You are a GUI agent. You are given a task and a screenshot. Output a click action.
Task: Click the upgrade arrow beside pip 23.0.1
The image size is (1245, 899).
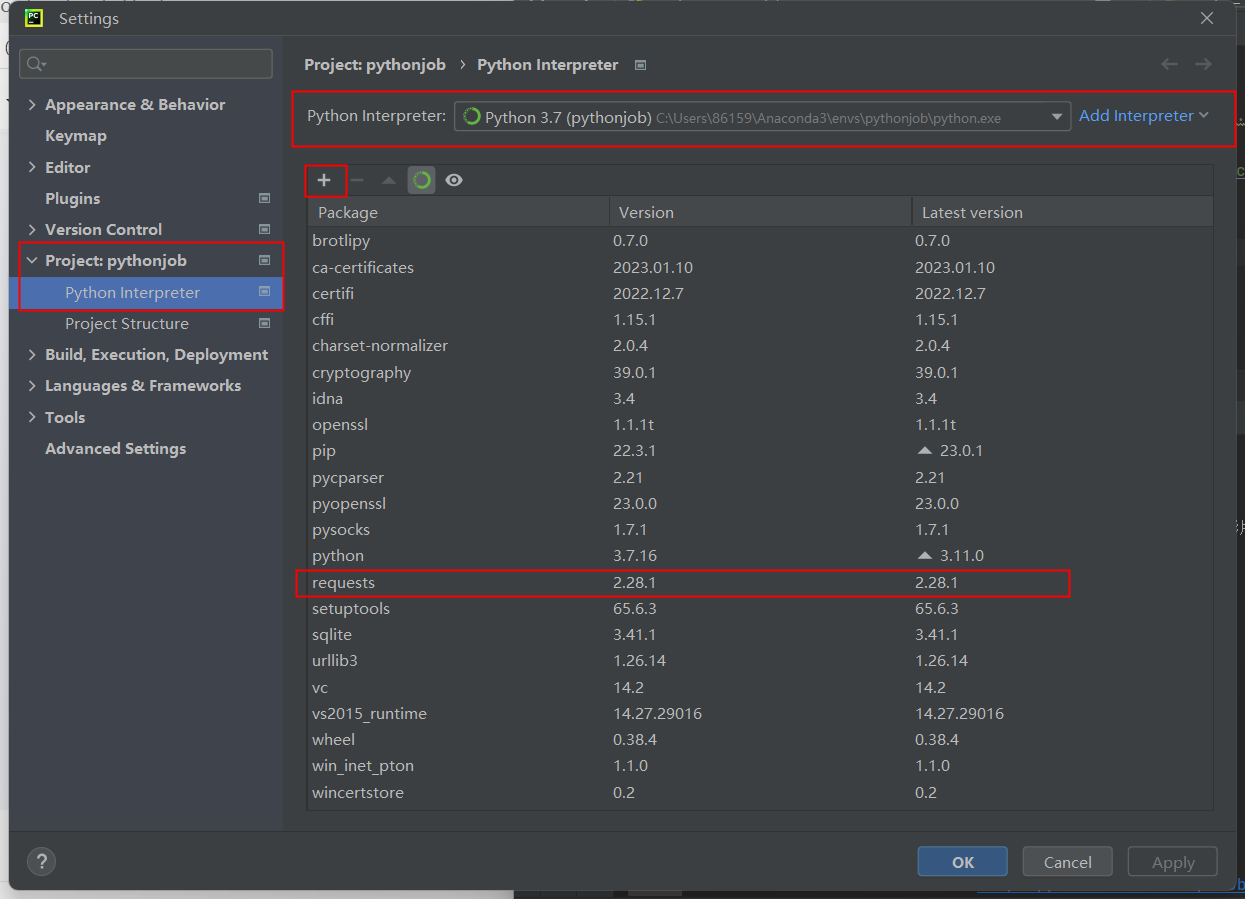(924, 451)
